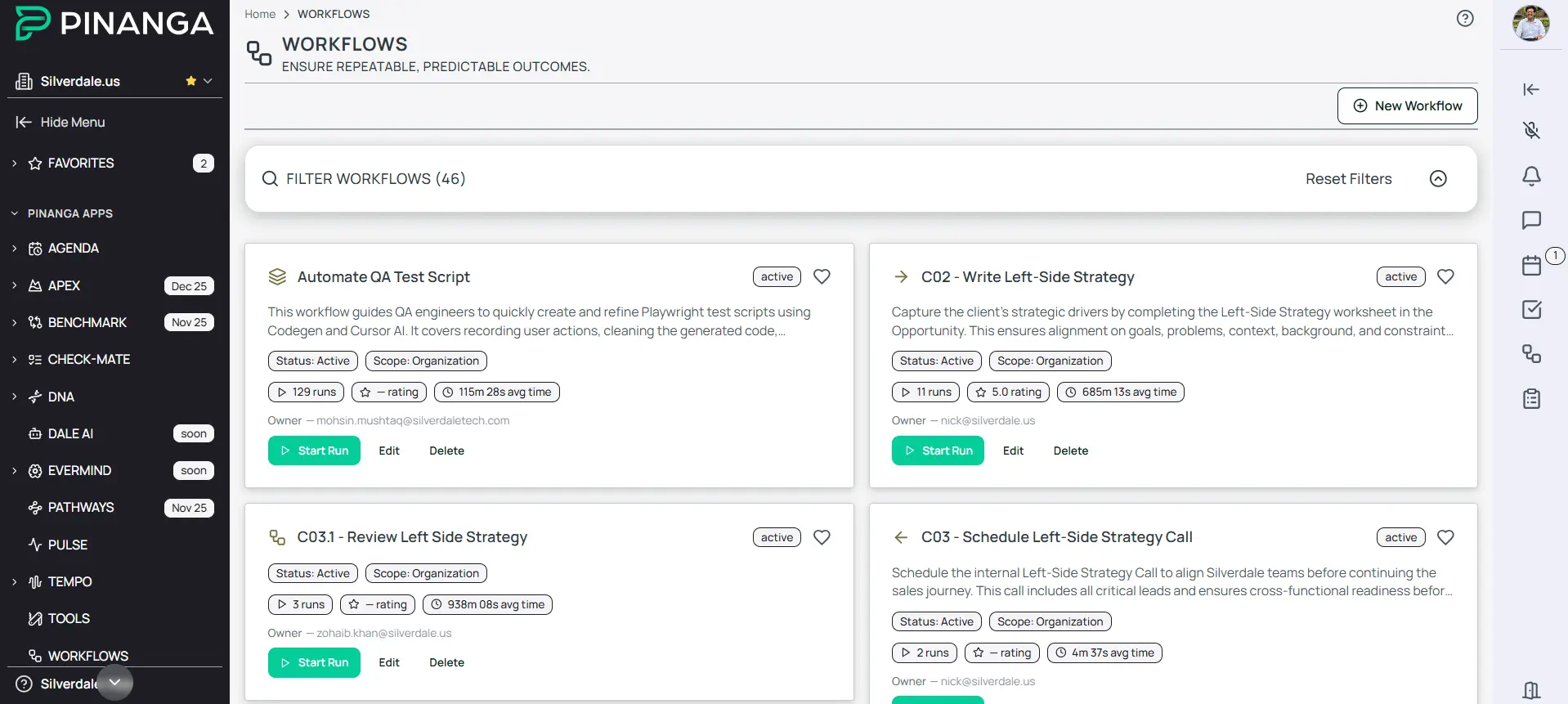Click the Home breadcrumb link
Viewport: 1568px width, 704px height.
pos(260,14)
